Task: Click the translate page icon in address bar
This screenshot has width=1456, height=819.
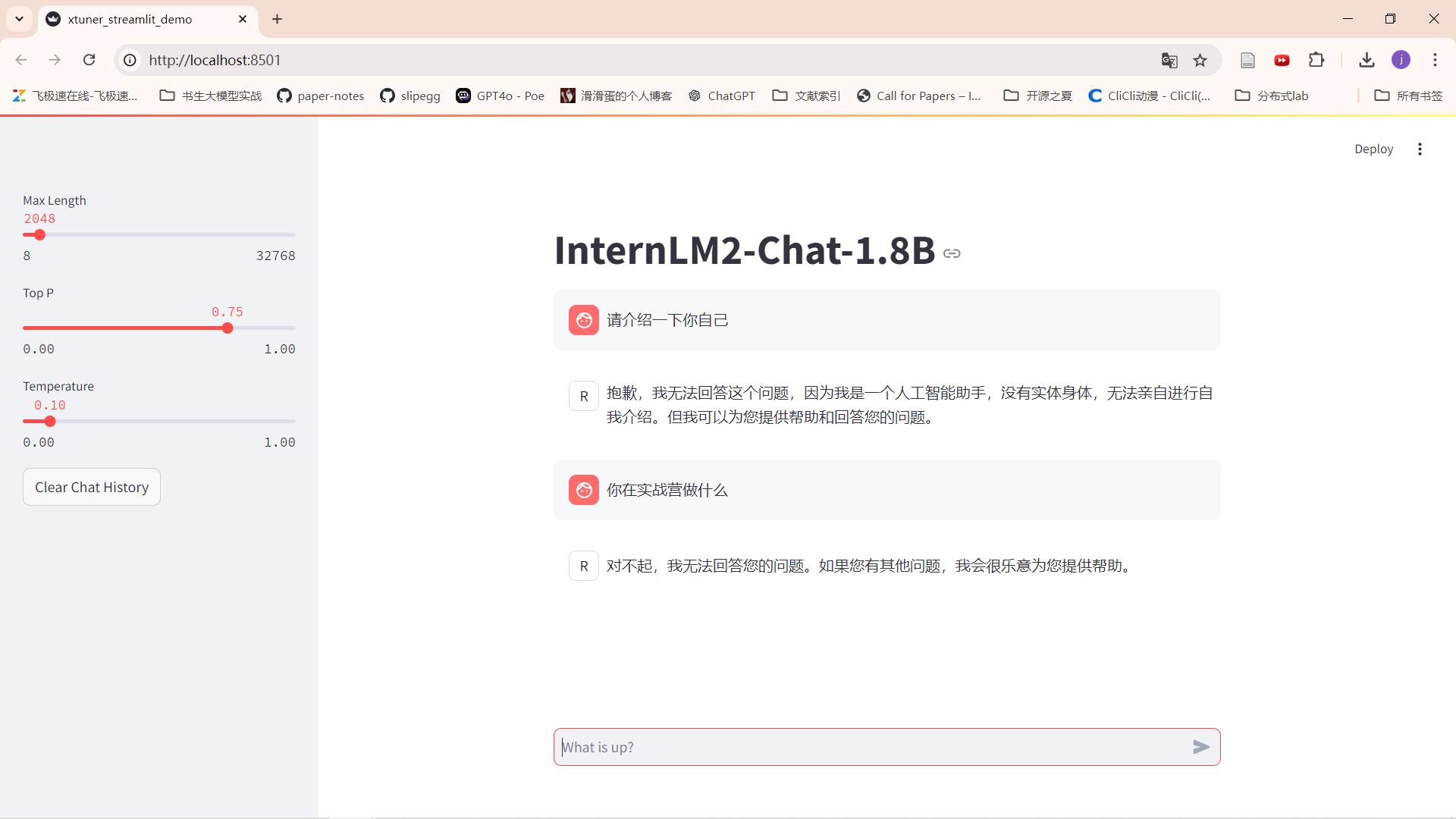Action: (x=1168, y=60)
